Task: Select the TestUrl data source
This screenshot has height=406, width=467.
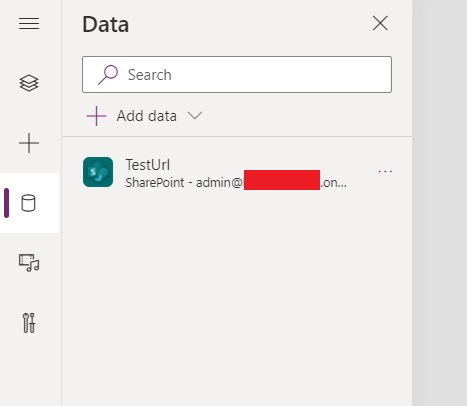Action: pos(237,172)
